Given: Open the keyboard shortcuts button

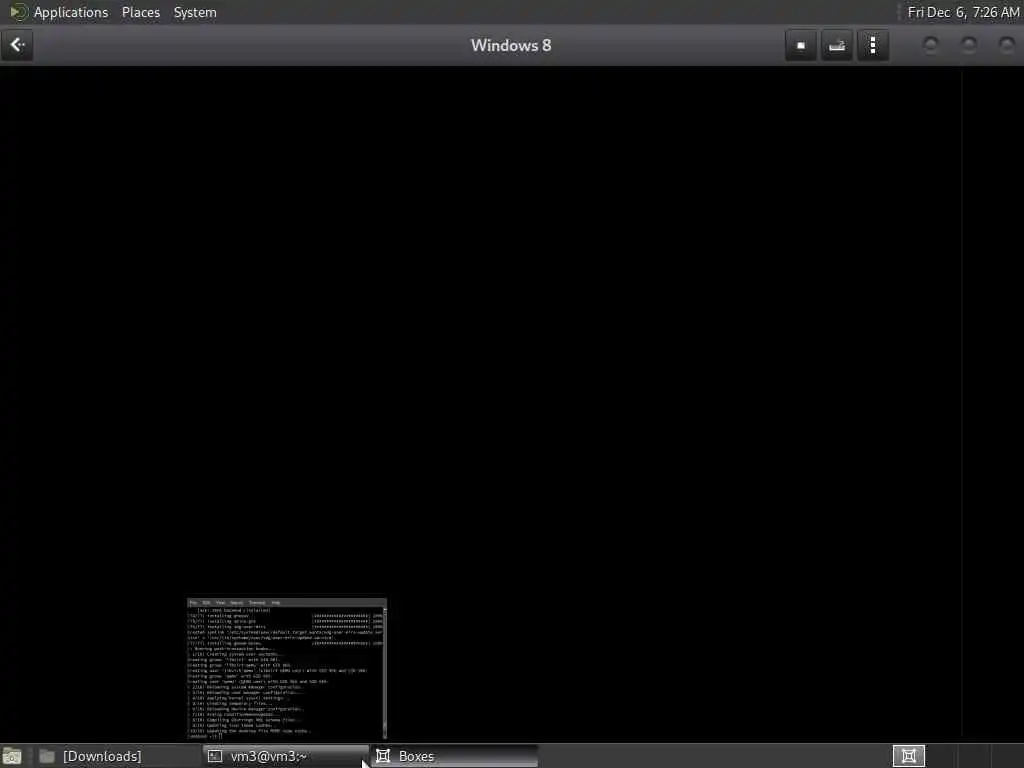Looking at the screenshot, I should (x=837, y=45).
